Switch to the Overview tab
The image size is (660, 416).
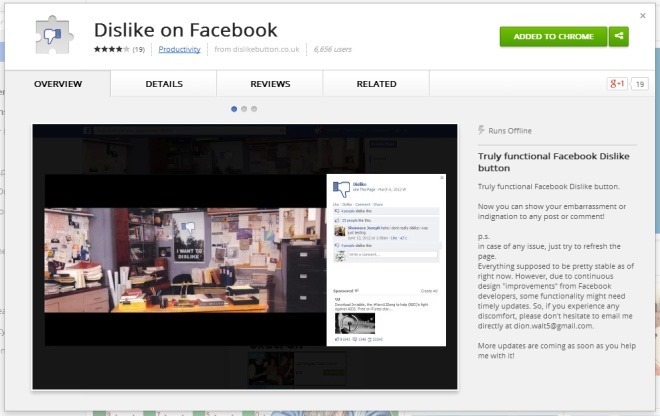(58, 85)
